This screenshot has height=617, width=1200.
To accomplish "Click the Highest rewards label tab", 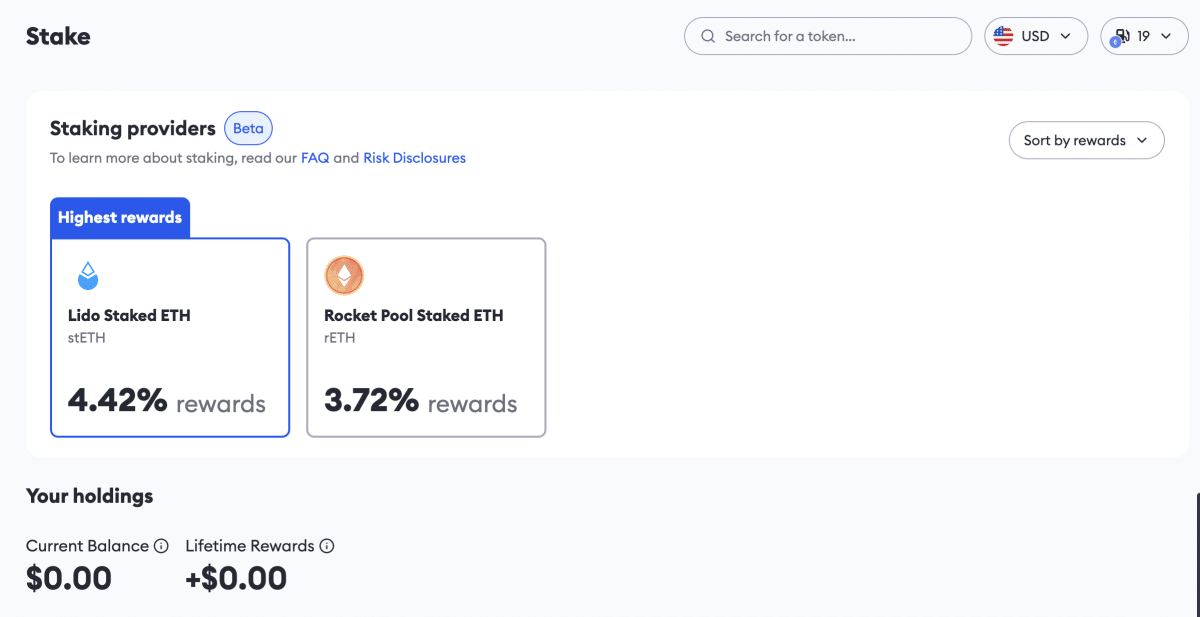I will coord(120,217).
